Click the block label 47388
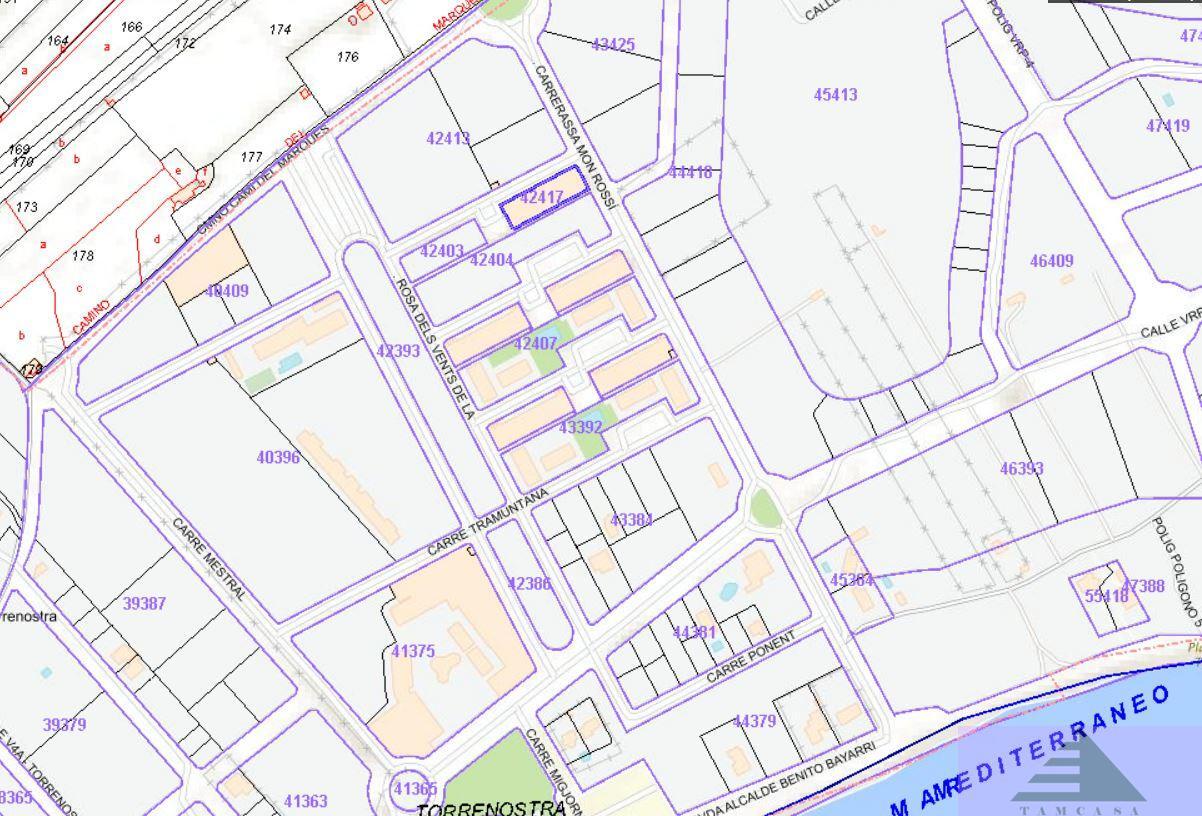 point(1143,586)
